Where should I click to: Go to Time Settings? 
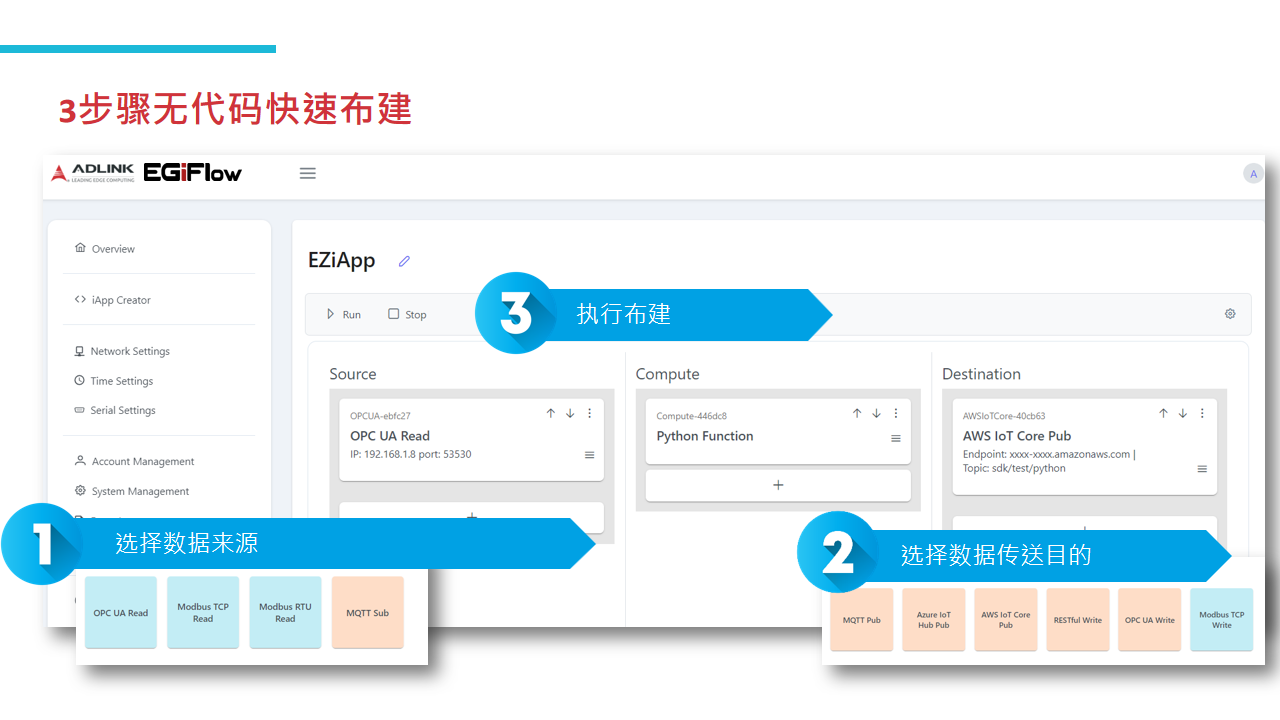point(113,381)
